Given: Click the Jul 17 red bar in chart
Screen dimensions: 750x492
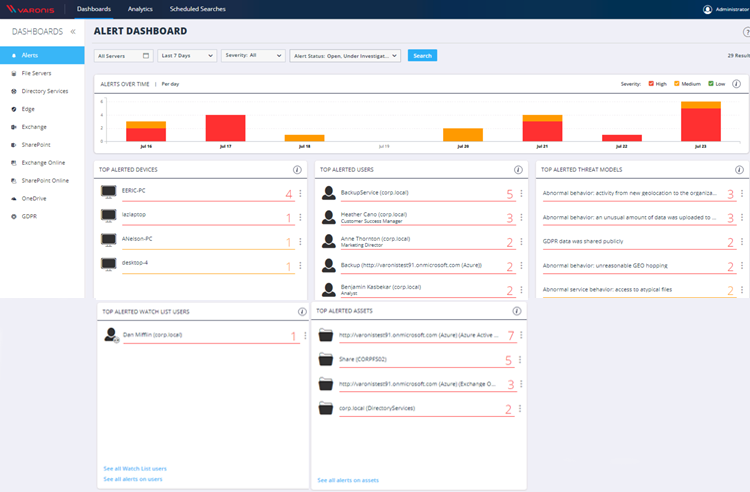Looking at the screenshot, I should [x=225, y=128].
